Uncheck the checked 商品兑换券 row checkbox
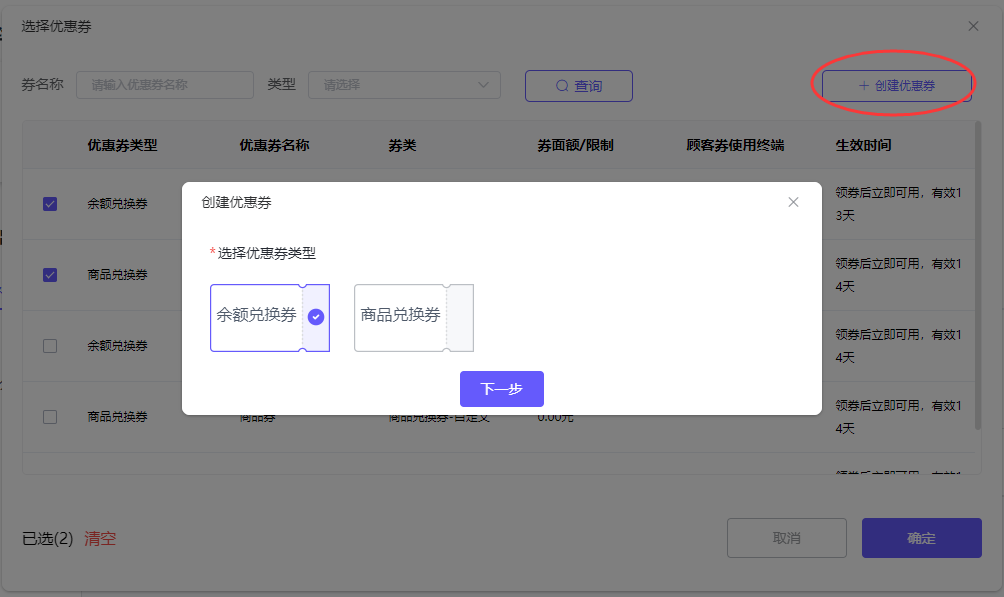Image resolution: width=1004 pixels, height=597 pixels. 50,275
